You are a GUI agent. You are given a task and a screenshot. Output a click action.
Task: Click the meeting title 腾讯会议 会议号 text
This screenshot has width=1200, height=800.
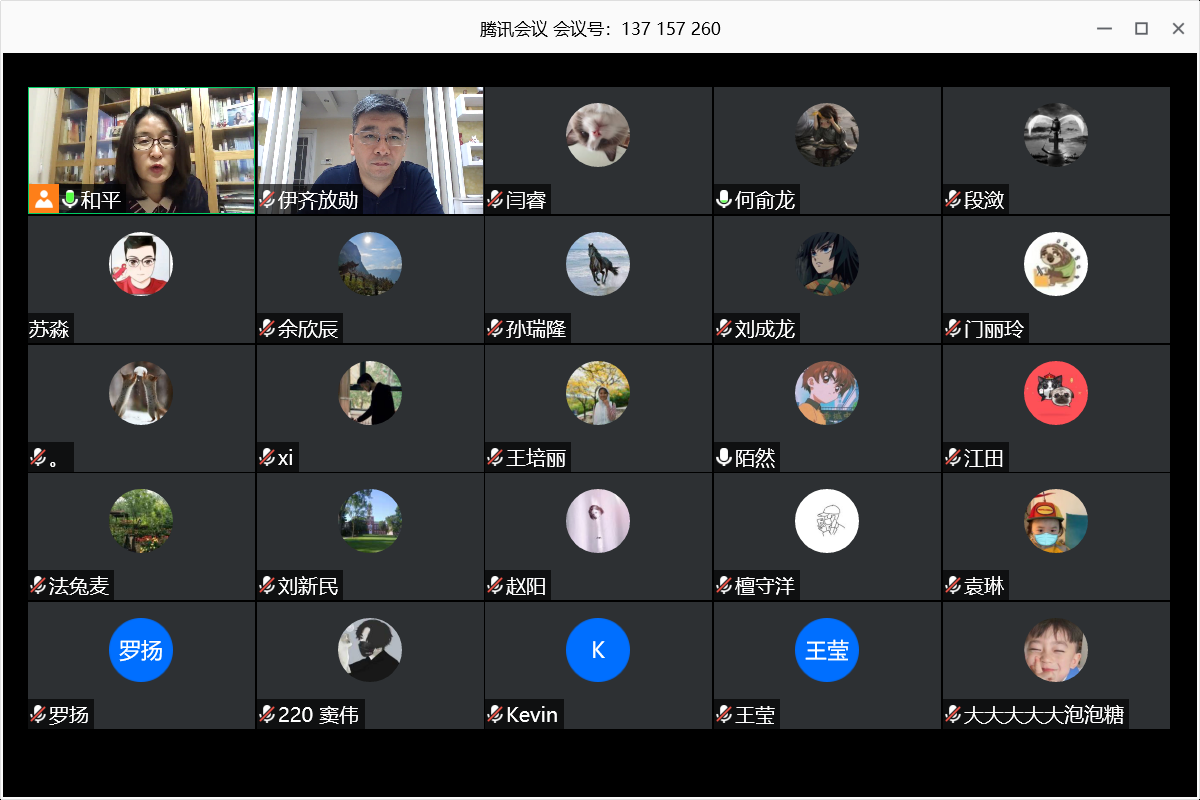click(x=600, y=29)
